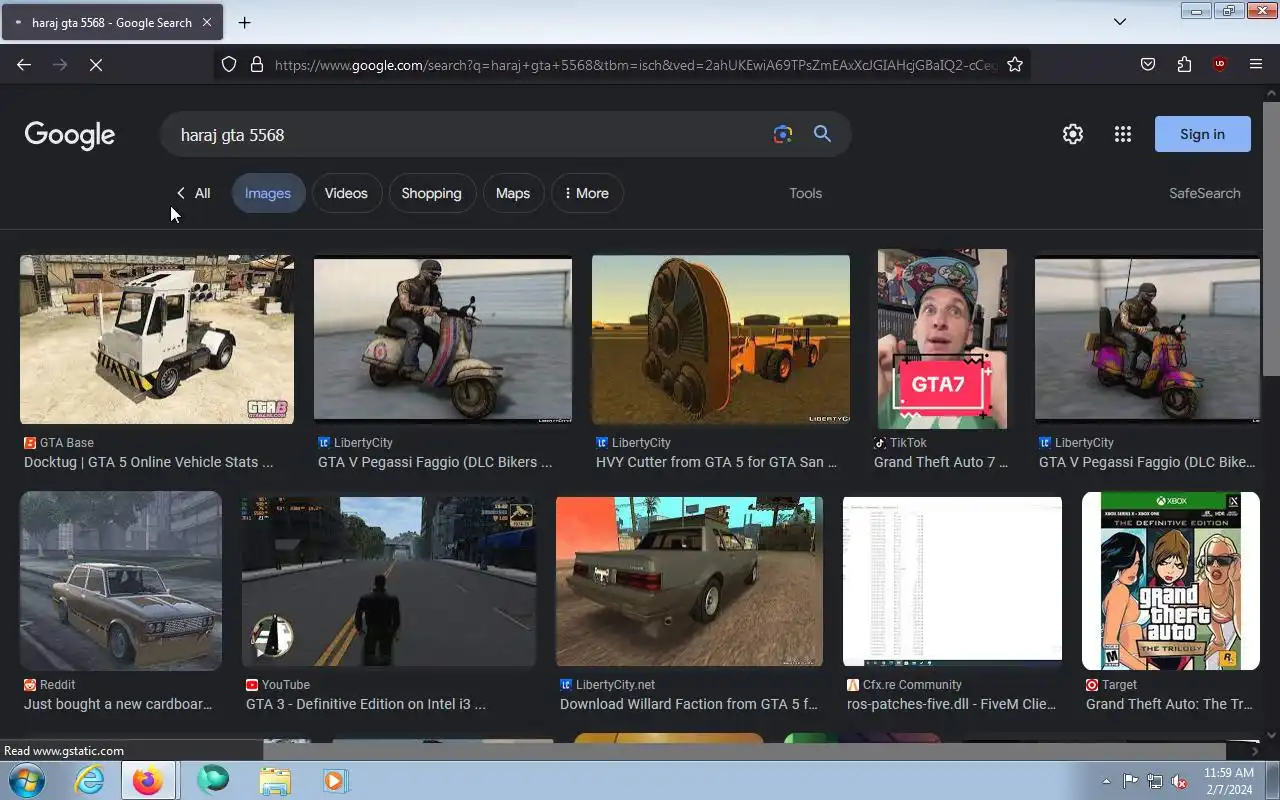
Task: Select the Images tab
Action: (268, 193)
